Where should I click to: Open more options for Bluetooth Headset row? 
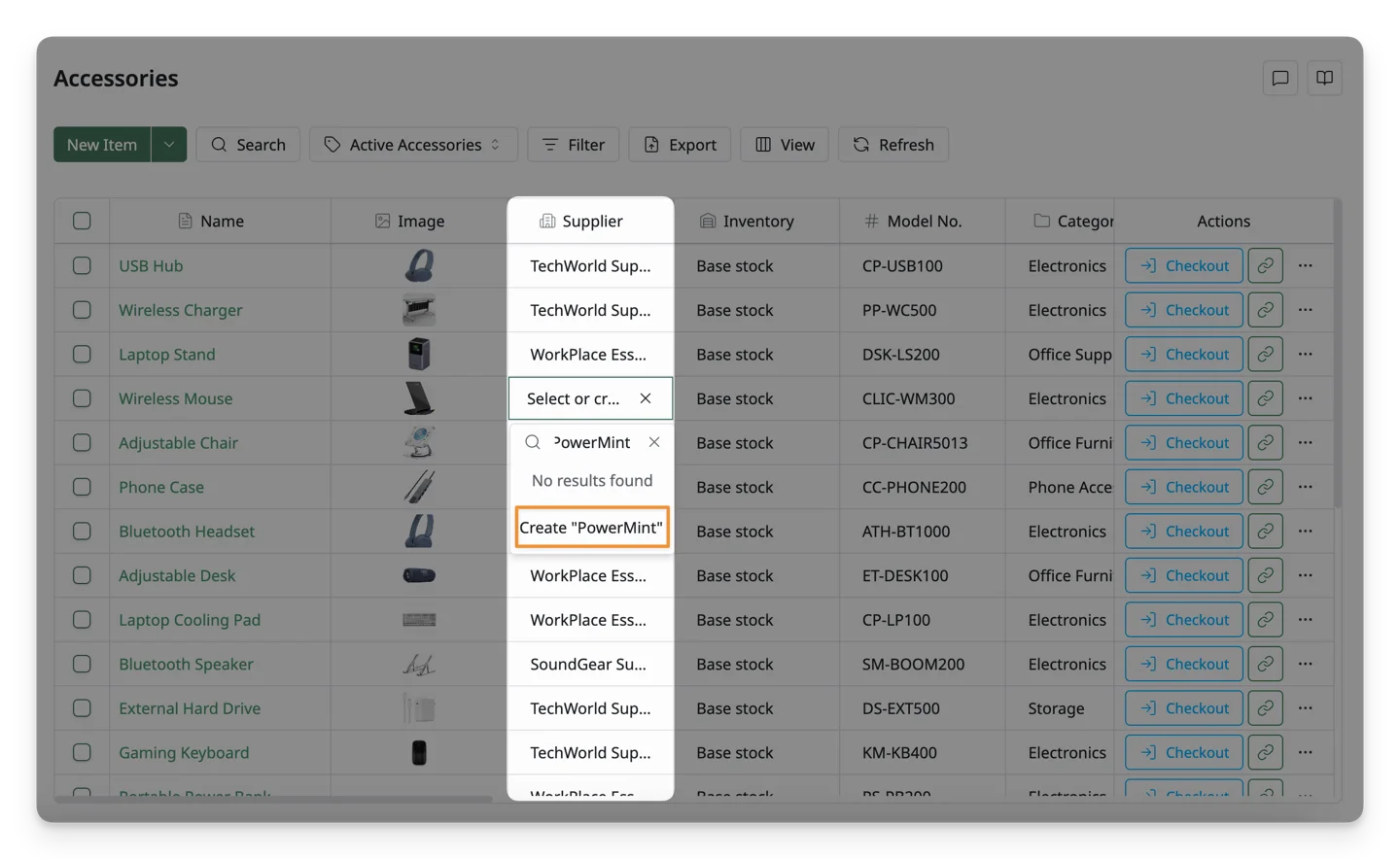pyautogui.click(x=1305, y=532)
